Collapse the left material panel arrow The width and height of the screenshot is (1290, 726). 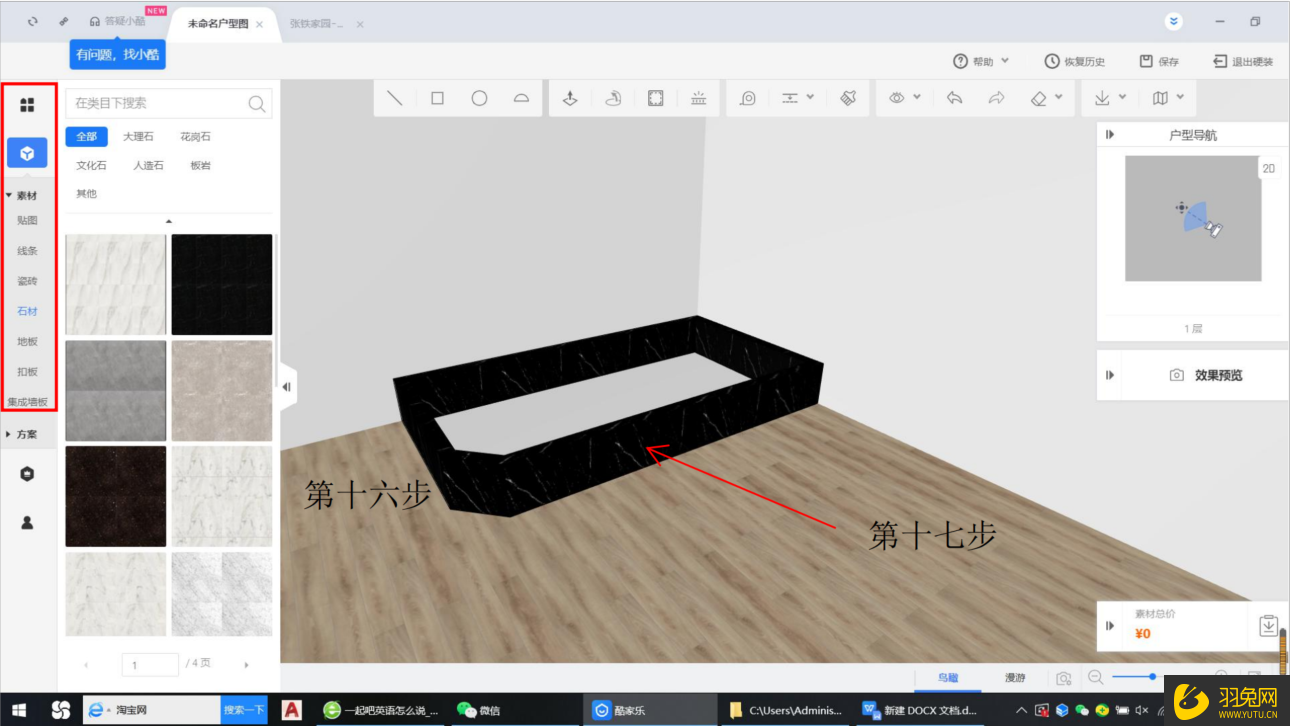click(x=287, y=386)
